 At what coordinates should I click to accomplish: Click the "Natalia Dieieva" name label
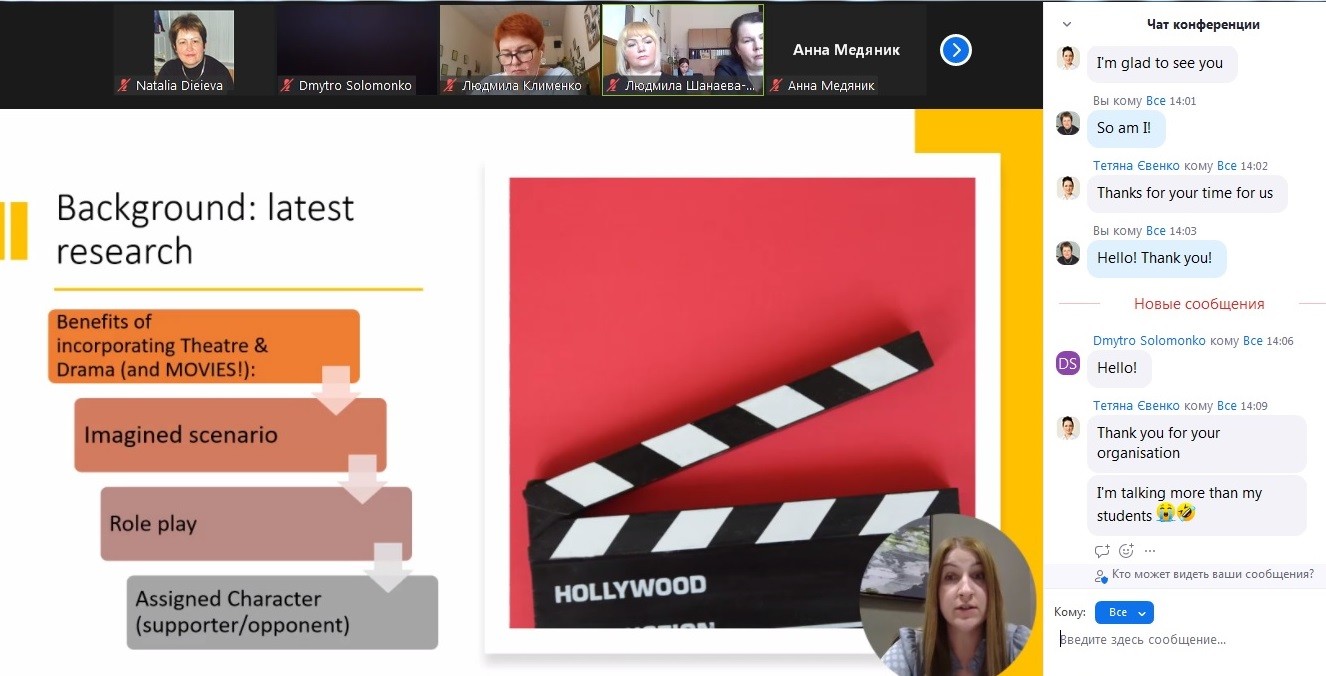[179, 86]
